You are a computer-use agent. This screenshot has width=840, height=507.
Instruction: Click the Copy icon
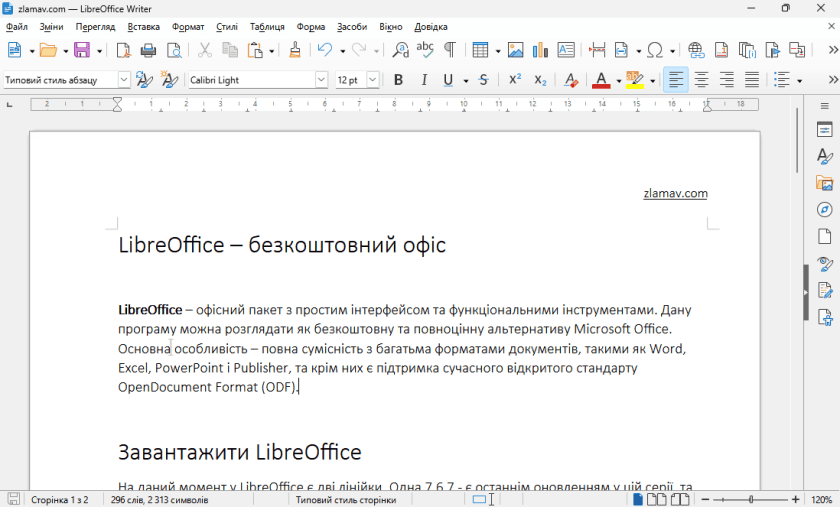(230, 50)
